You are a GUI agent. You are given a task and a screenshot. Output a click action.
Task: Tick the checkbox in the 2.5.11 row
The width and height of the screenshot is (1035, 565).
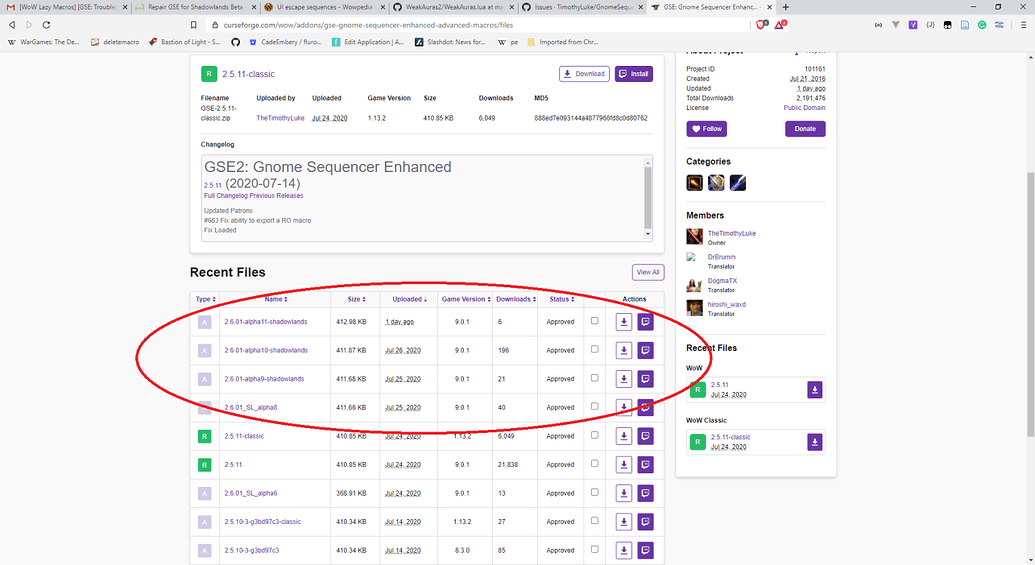[595, 464]
